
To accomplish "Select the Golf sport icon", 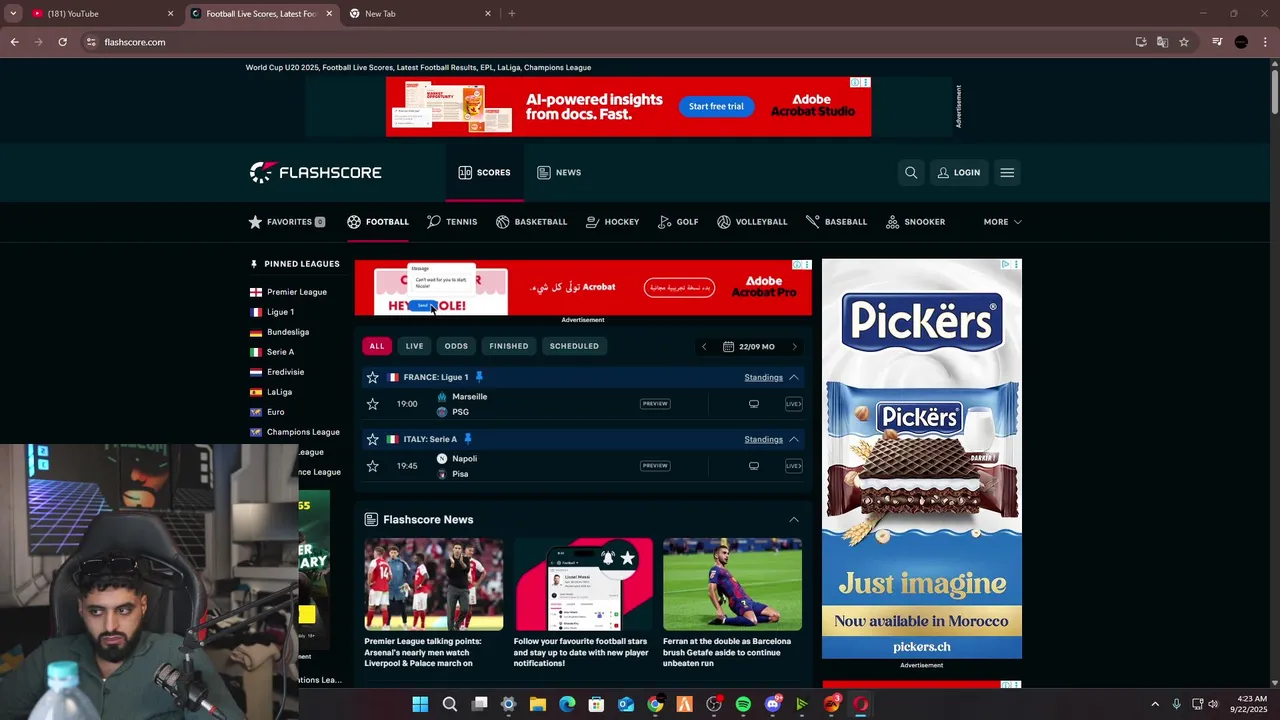I will point(665,222).
